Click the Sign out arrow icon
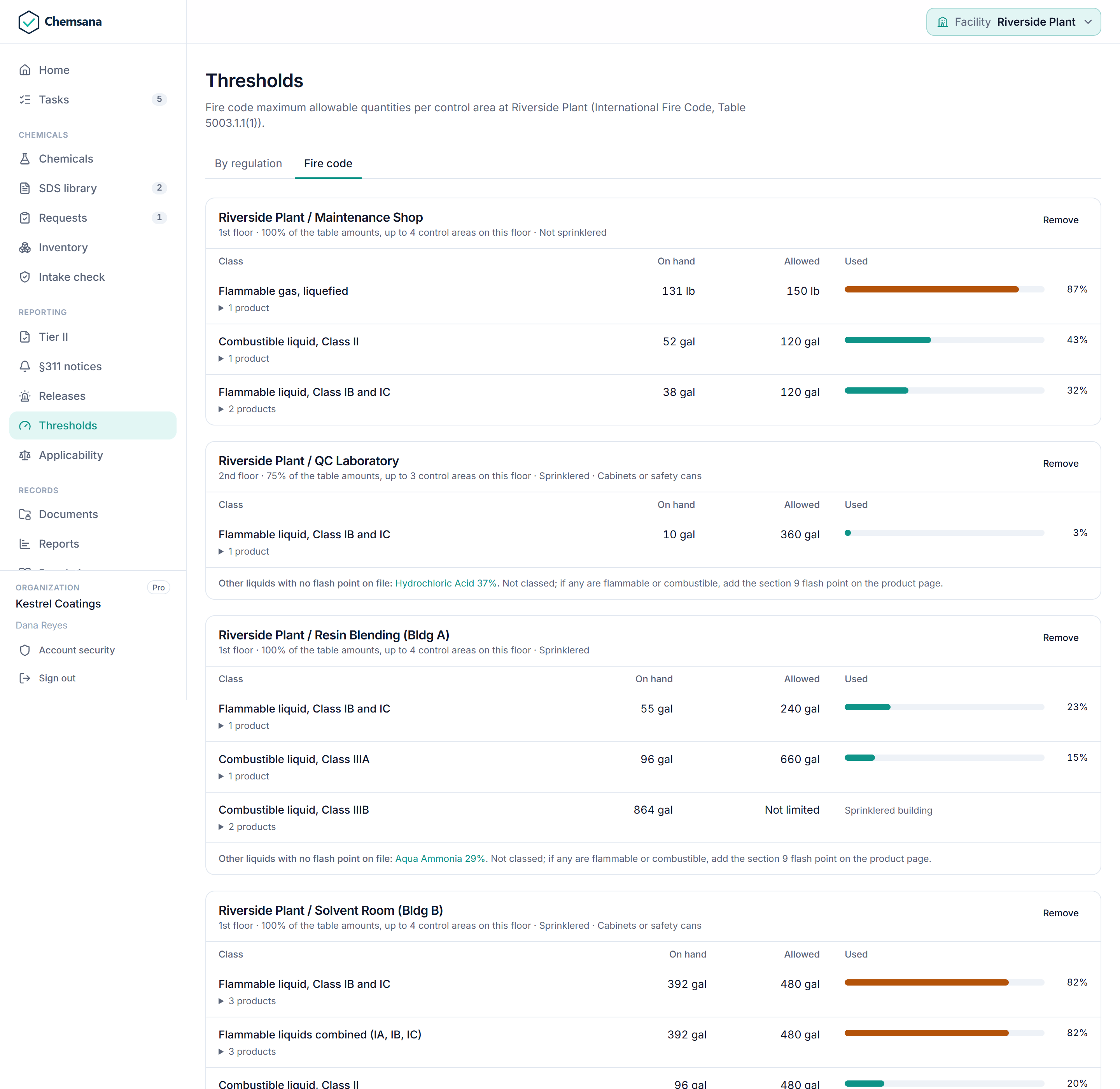Viewport: 1120px width, 1089px height. [x=24, y=678]
